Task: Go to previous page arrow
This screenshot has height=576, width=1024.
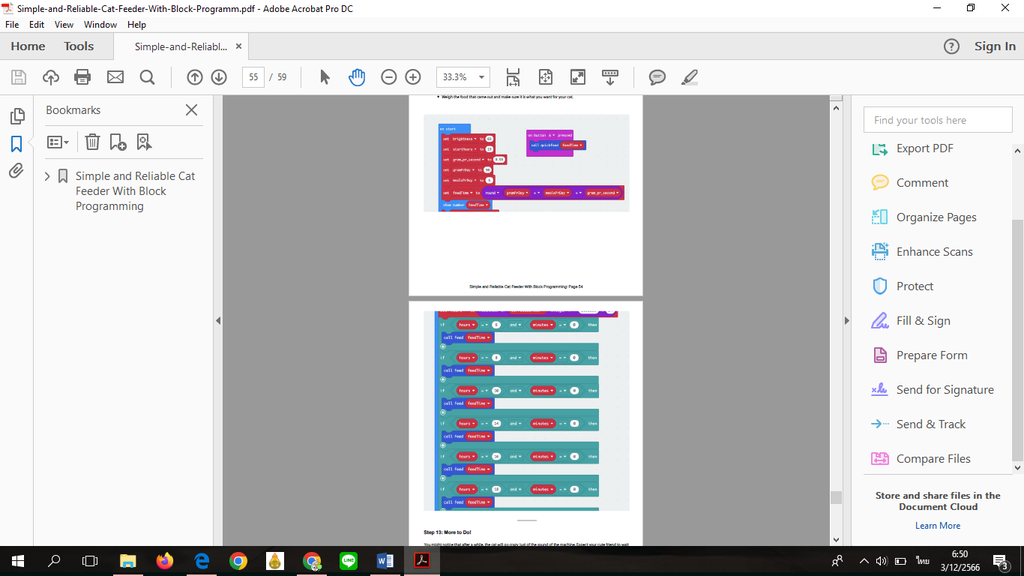Action: tap(195, 77)
